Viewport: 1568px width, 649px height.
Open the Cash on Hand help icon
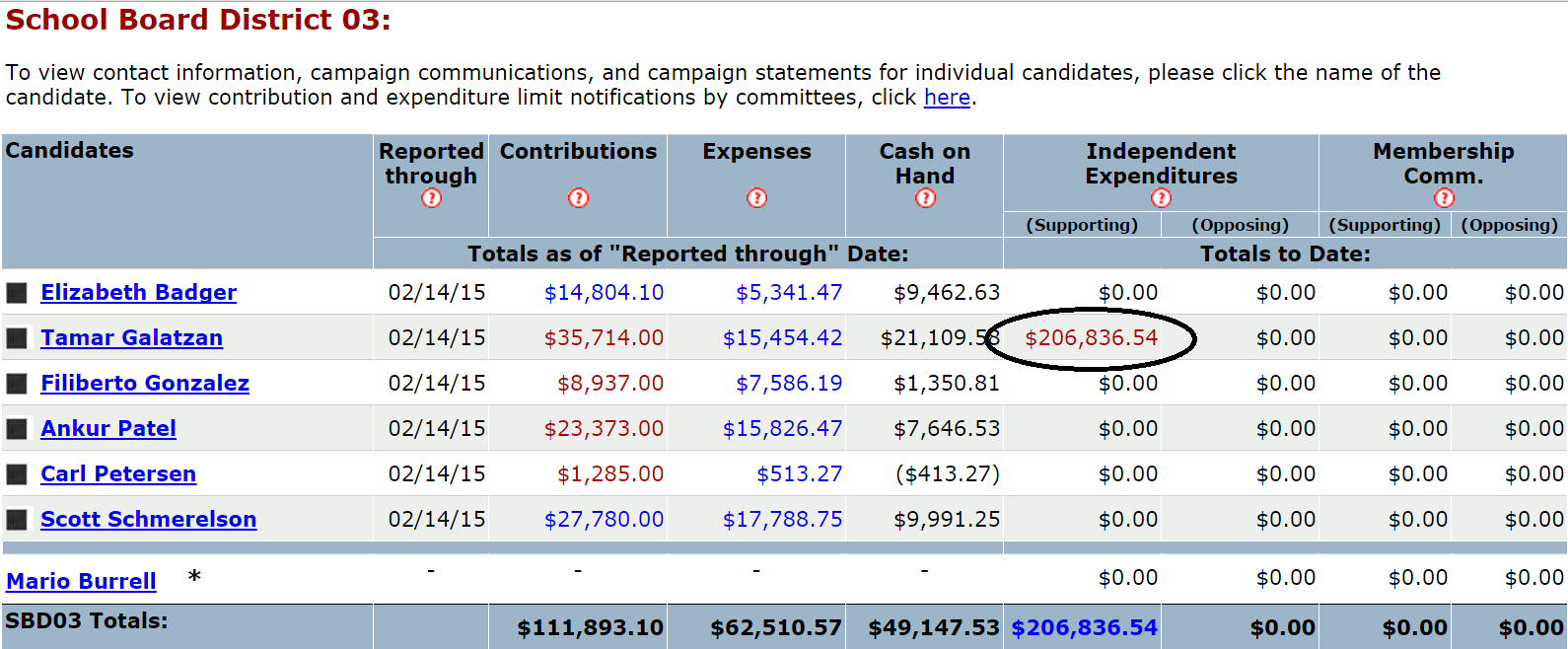(x=925, y=198)
